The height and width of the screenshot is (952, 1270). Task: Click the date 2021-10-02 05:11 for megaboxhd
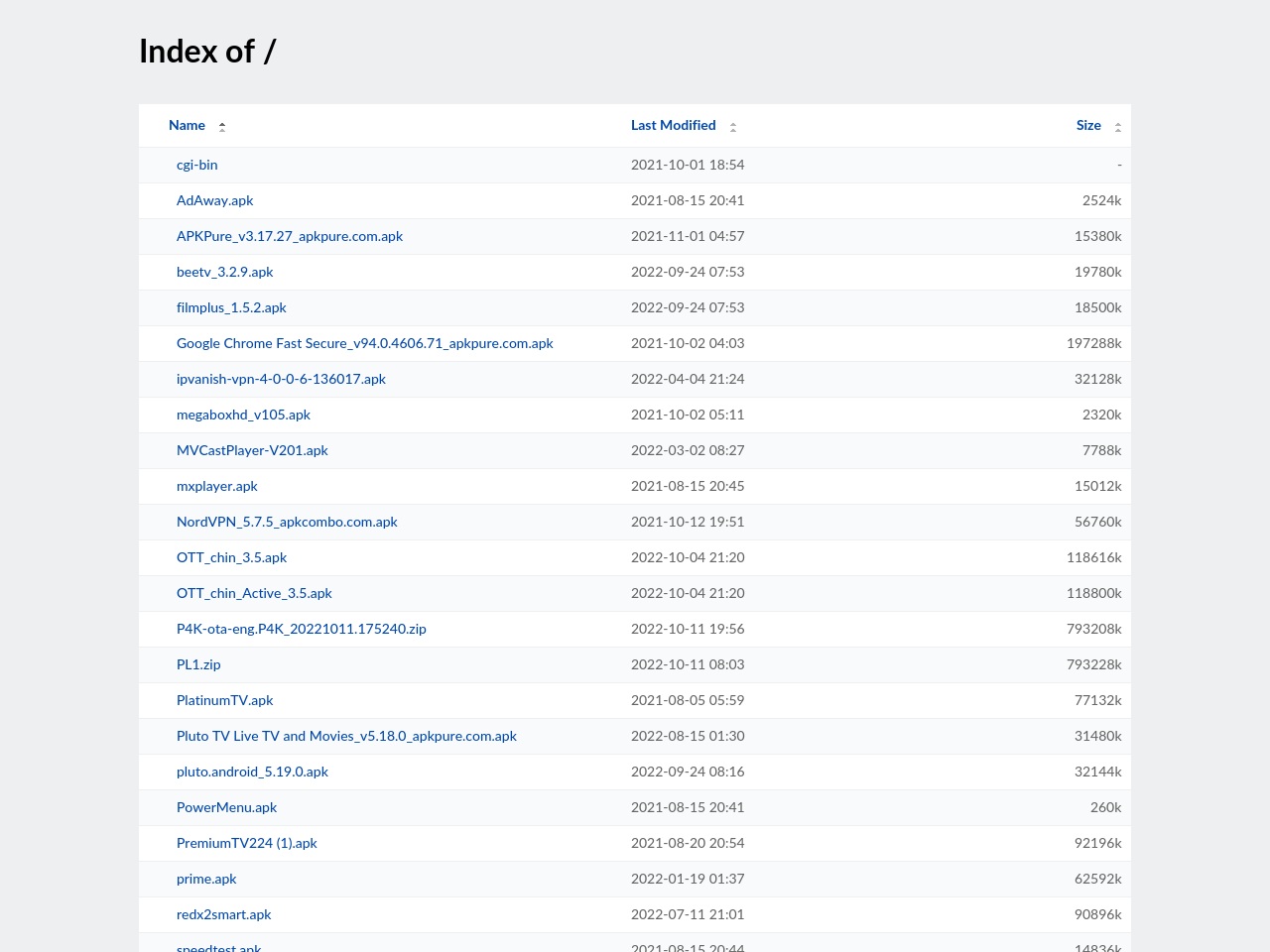point(688,415)
